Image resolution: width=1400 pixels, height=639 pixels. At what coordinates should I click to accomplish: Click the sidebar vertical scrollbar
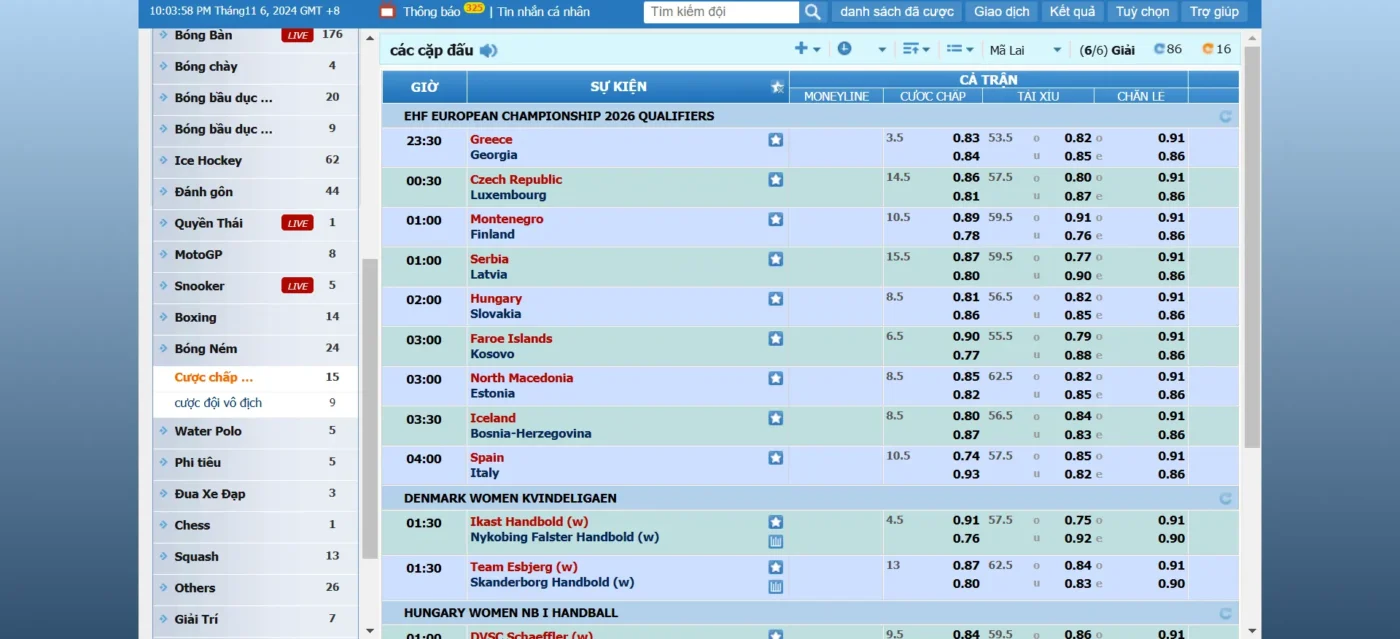tap(370, 400)
